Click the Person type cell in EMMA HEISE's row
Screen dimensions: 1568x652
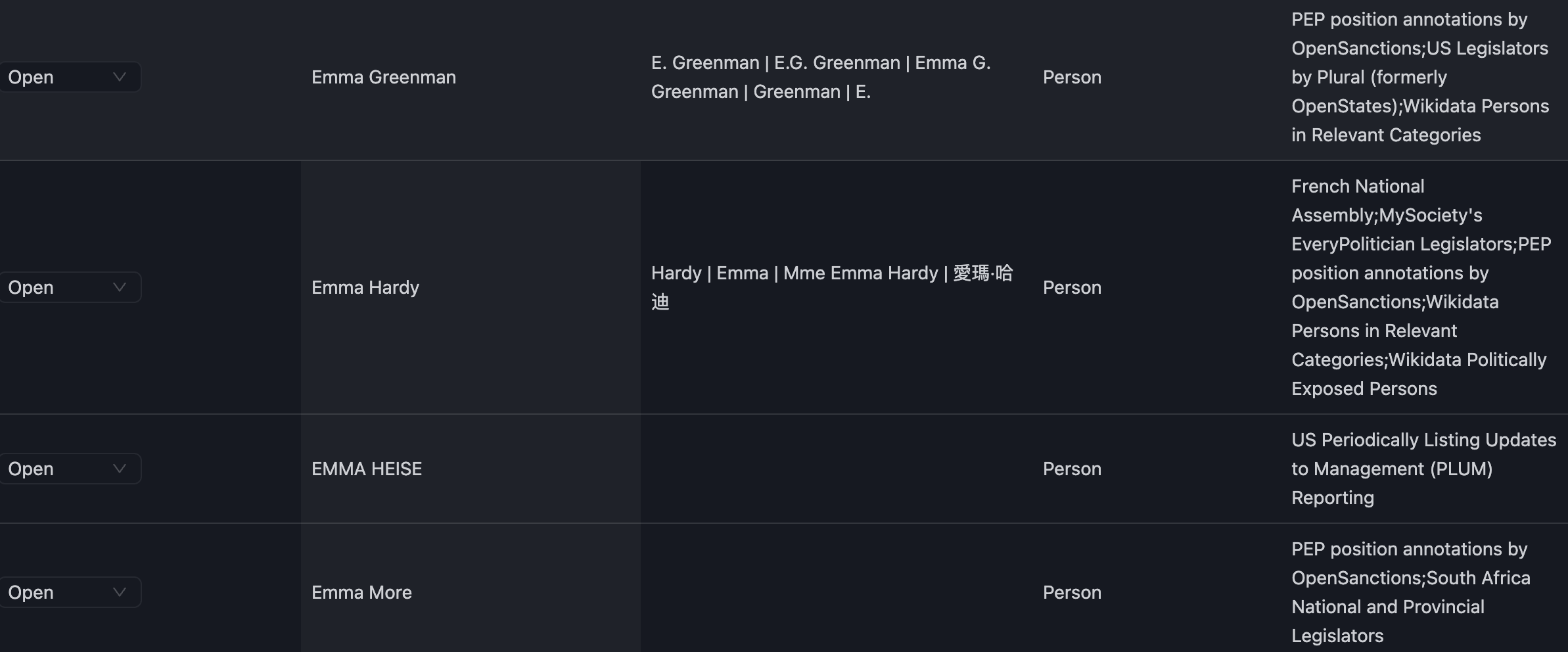[1072, 469]
